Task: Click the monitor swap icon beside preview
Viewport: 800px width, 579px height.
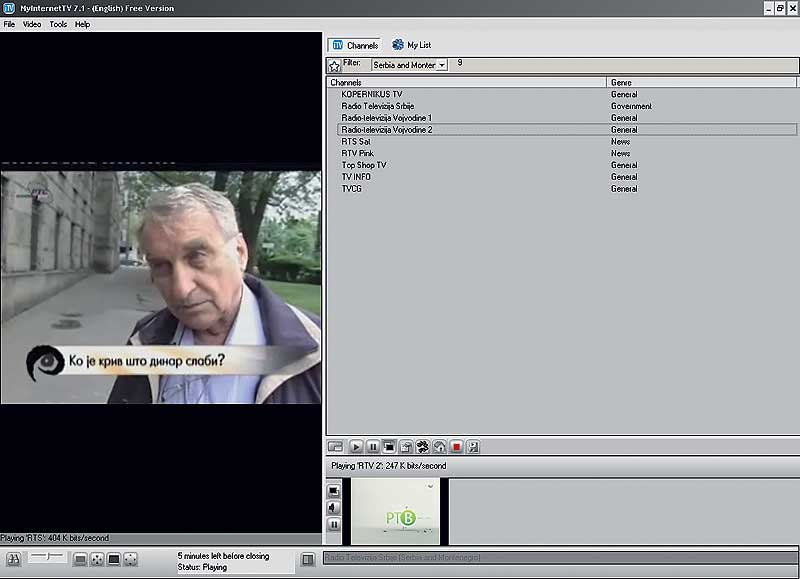Action: (334, 491)
